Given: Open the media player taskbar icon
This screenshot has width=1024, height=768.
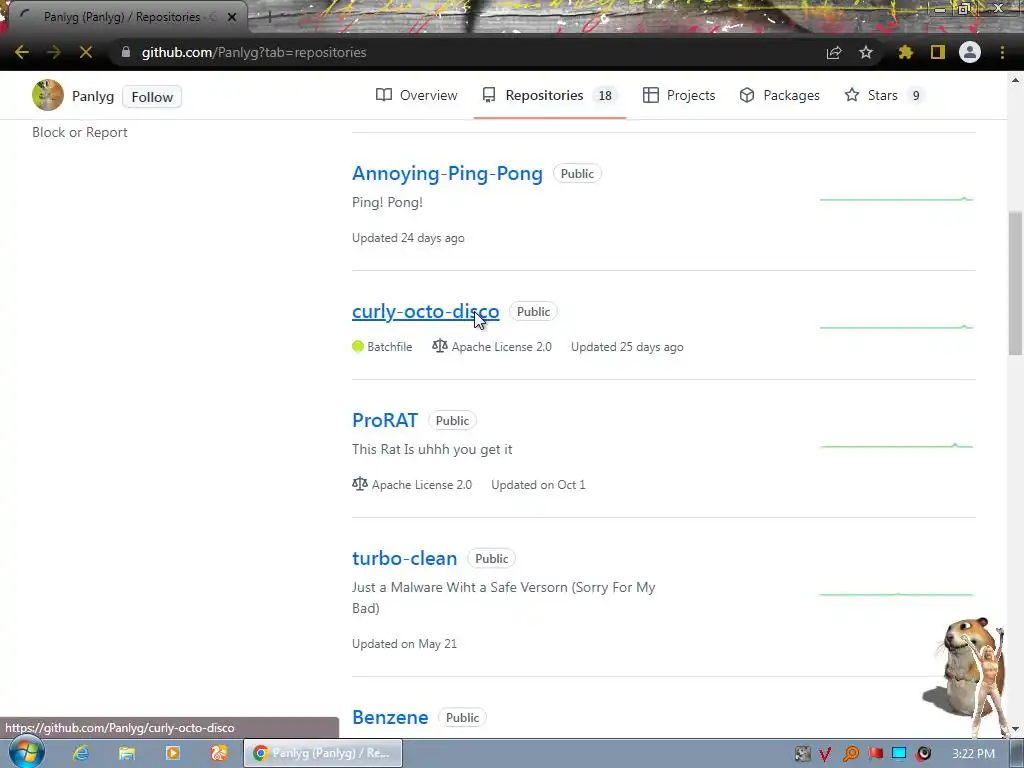Looking at the screenshot, I should pos(173,753).
